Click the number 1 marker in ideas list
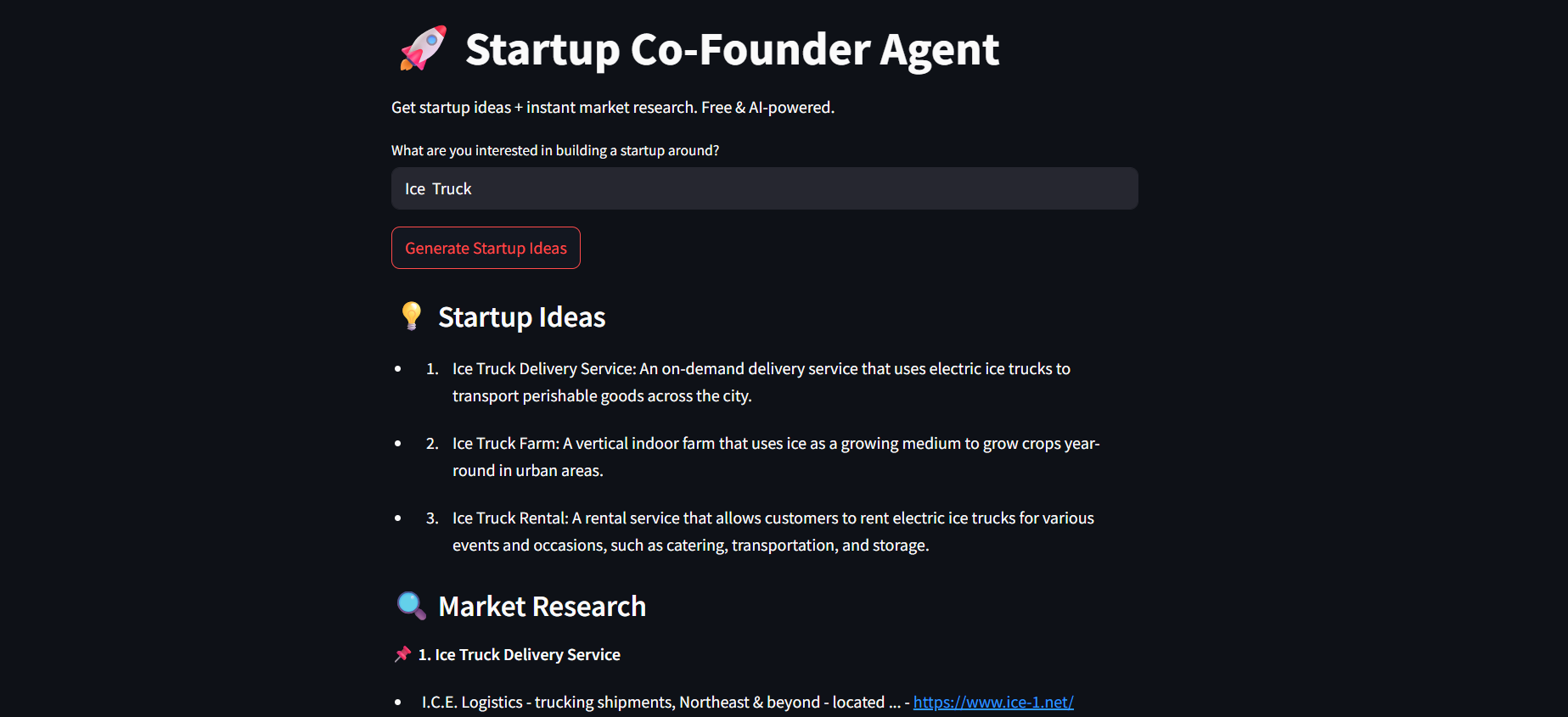 (432, 369)
